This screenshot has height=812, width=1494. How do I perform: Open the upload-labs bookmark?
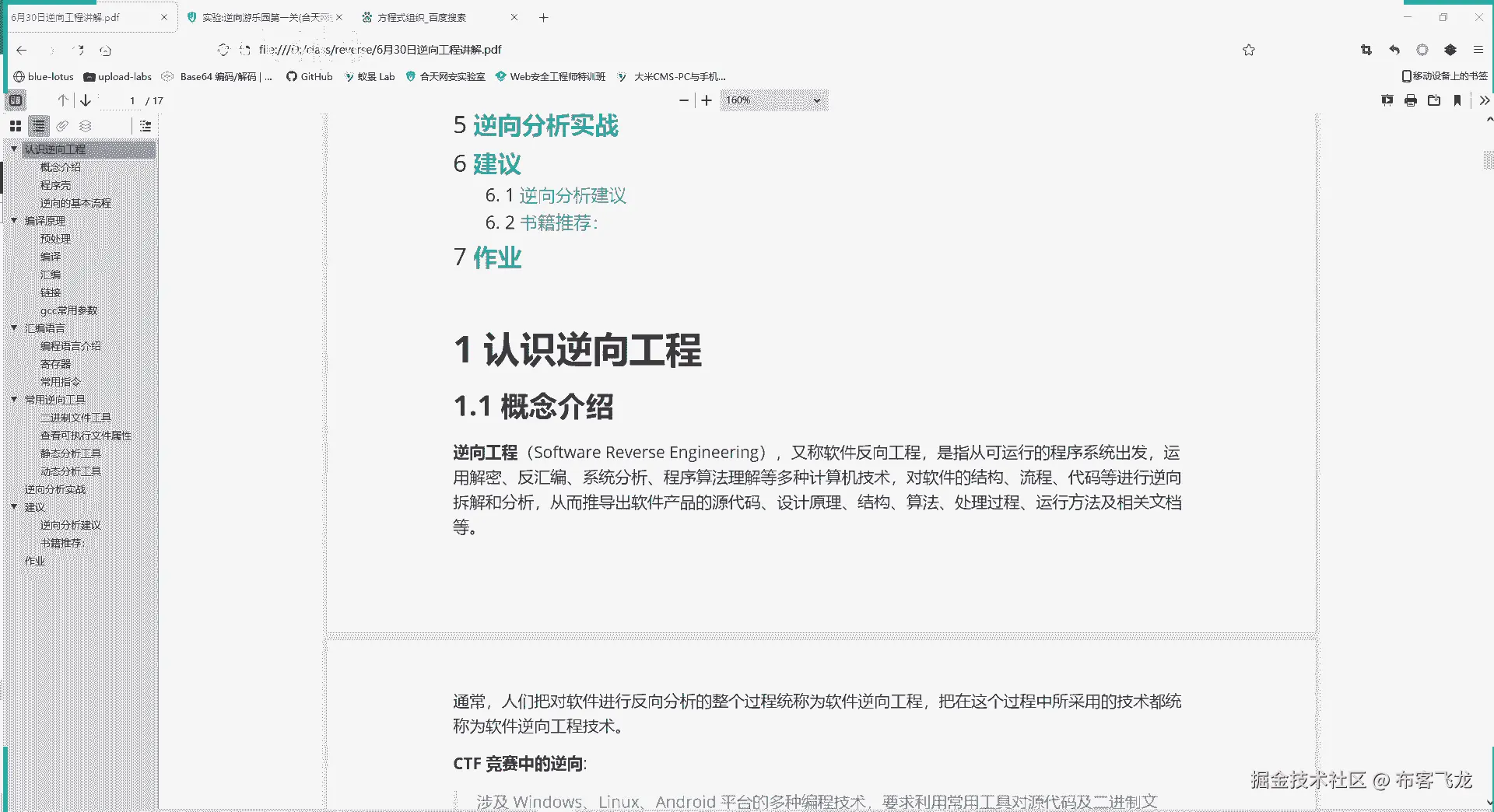(118, 76)
